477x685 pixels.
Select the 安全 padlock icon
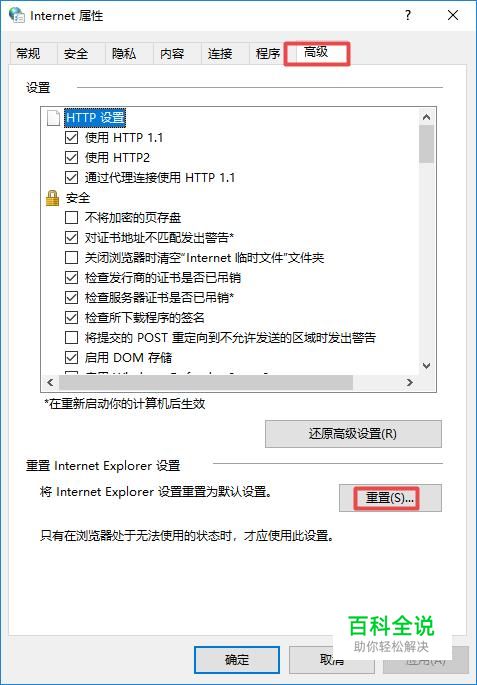coord(52,198)
